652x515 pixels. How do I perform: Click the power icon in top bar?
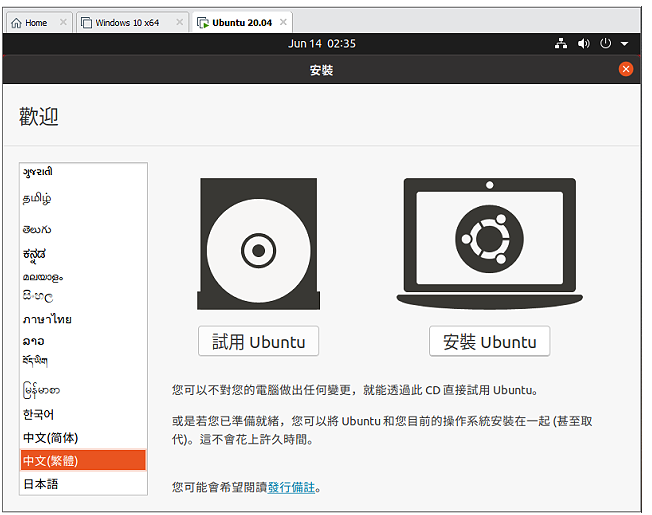click(x=605, y=43)
